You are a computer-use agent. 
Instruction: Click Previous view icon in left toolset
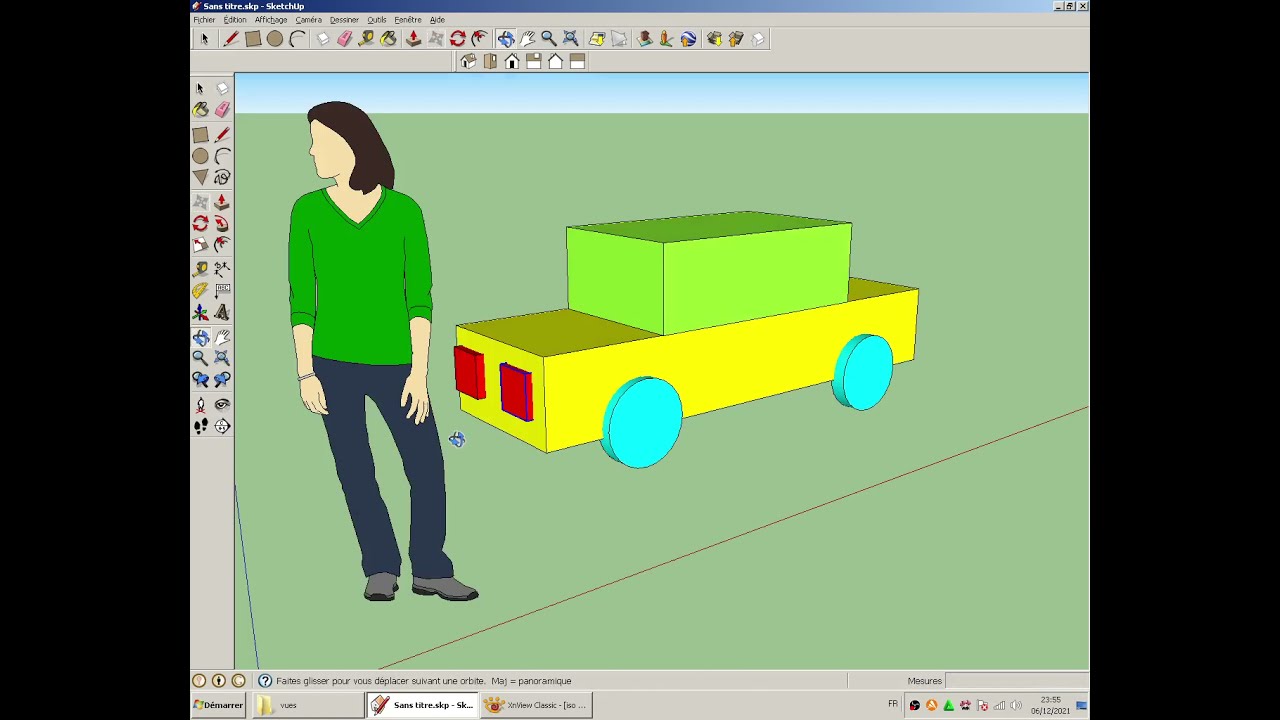pos(200,380)
